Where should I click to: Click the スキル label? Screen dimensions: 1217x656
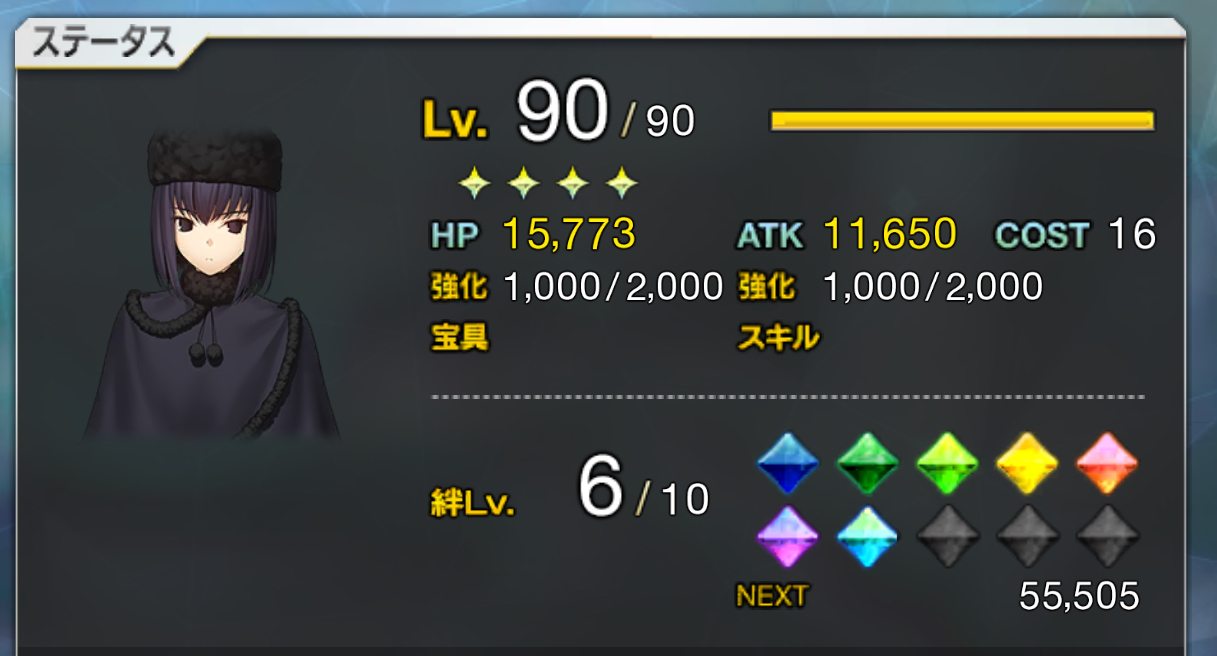coord(777,338)
